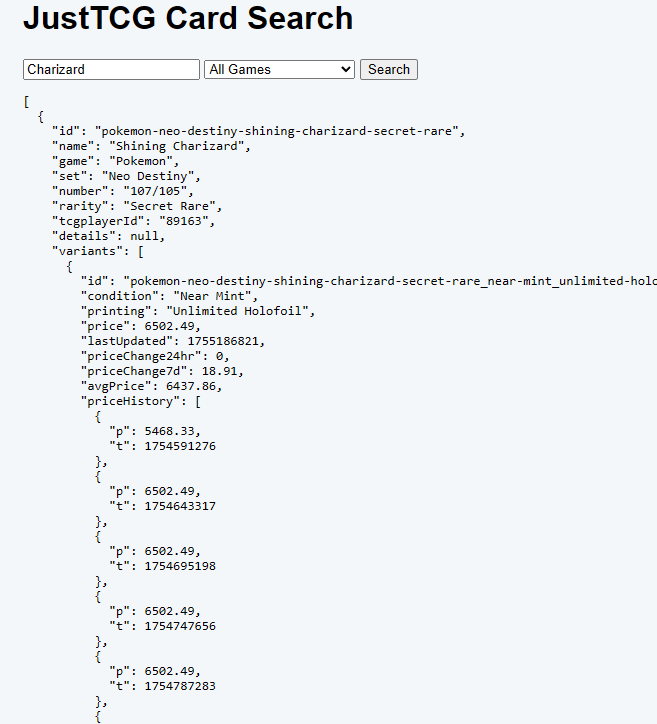This screenshot has width=657, height=724.
Task: Open the All Games dropdown
Action: [x=279, y=69]
